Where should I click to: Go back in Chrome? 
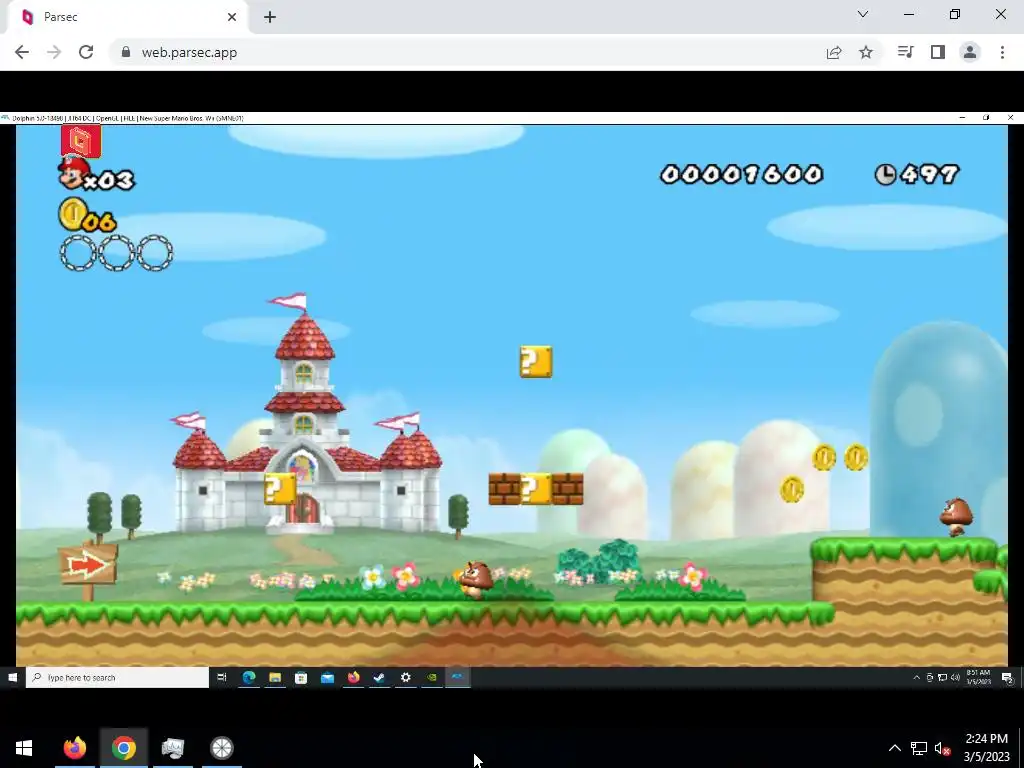coord(22,53)
